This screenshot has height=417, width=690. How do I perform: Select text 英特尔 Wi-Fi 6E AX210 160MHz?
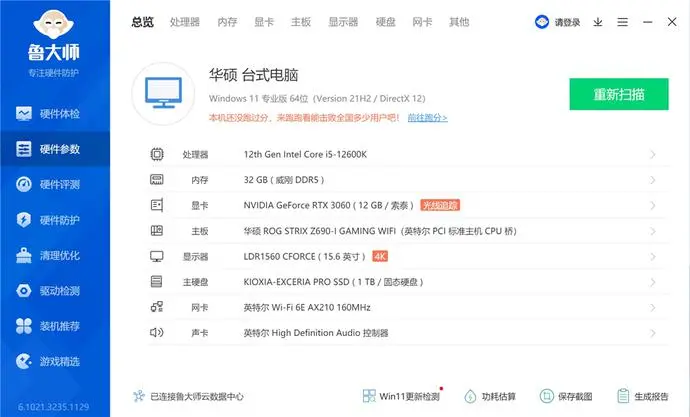pos(307,307)
